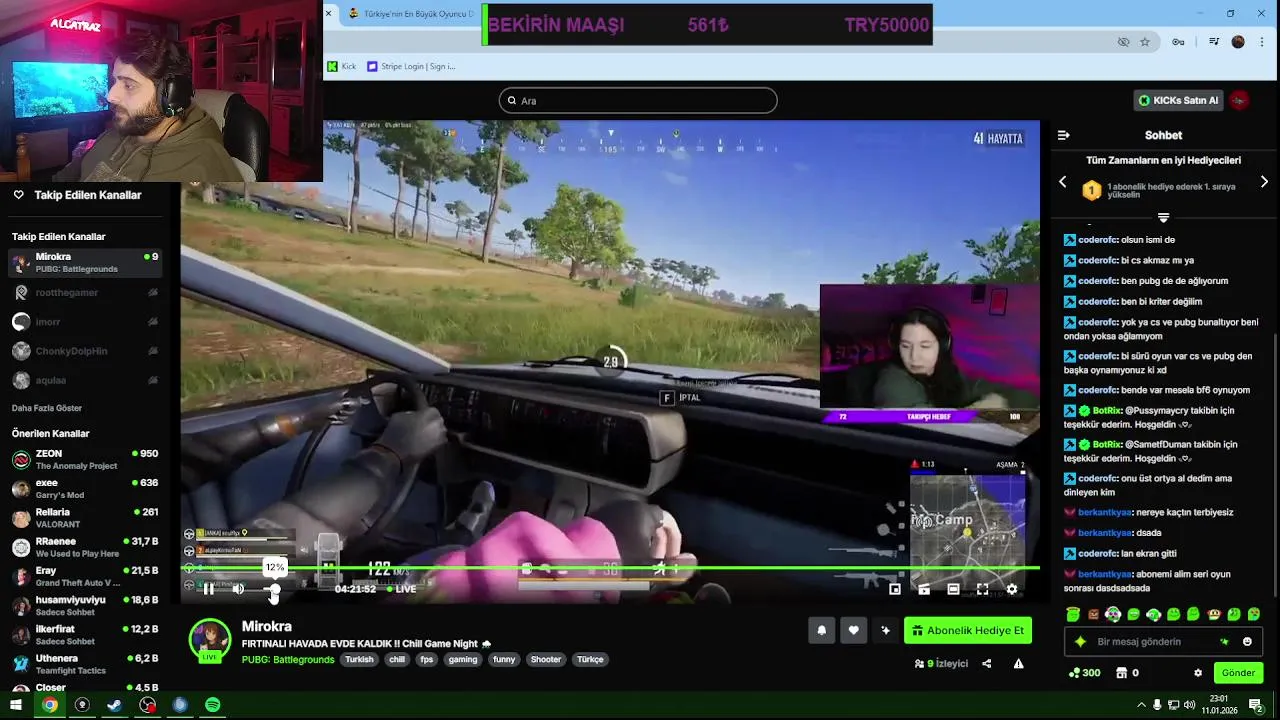
Task: Pause the live stream video
Action: coord(208,589)
